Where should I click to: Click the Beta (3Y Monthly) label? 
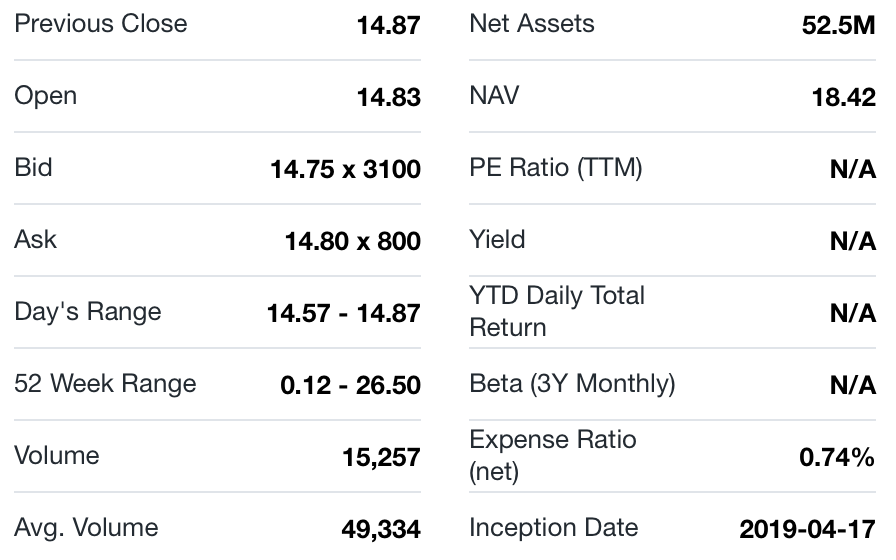[572, 384]
